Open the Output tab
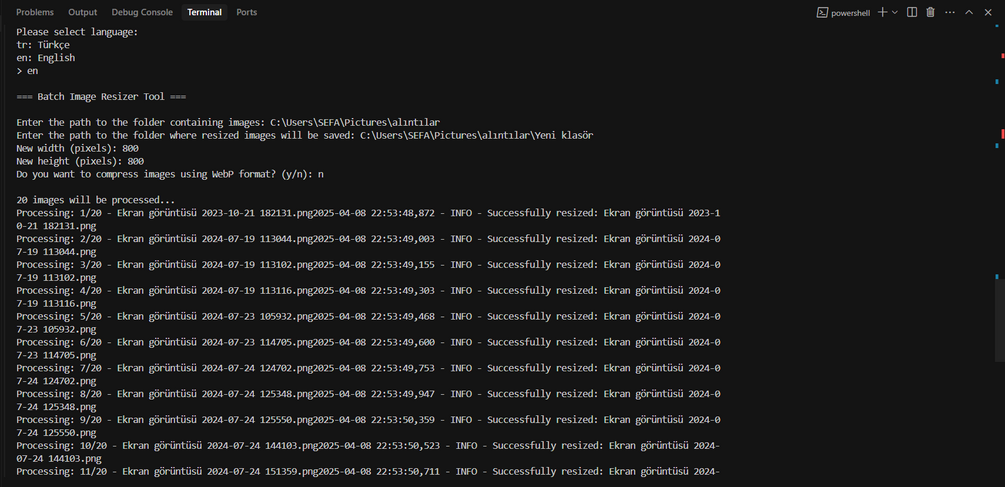This screenshot has height=487, width=1005. click(83, 12)
